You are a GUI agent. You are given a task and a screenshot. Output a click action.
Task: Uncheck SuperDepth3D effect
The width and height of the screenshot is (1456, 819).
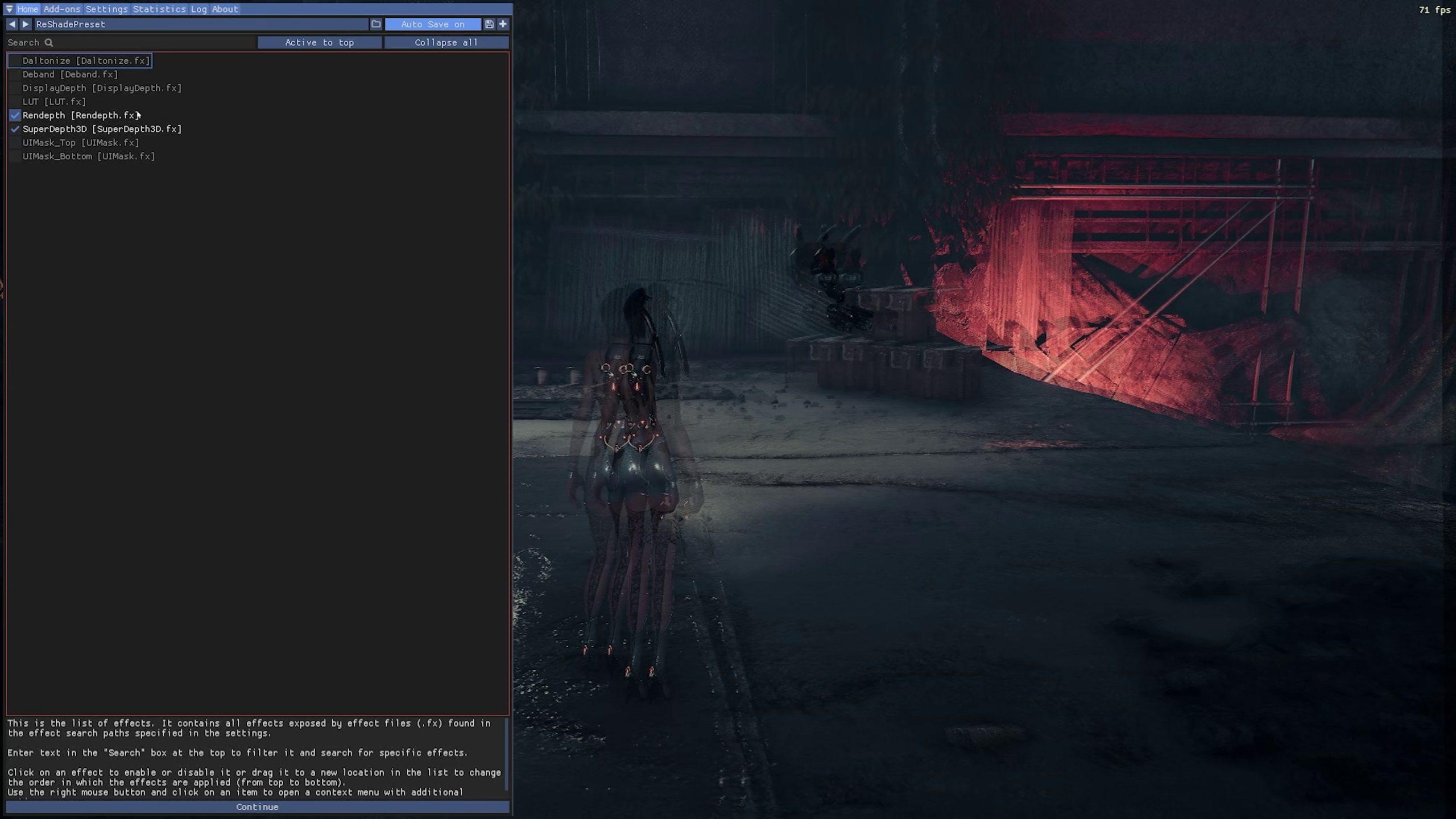pyautogui.click(x=15, y=129)
